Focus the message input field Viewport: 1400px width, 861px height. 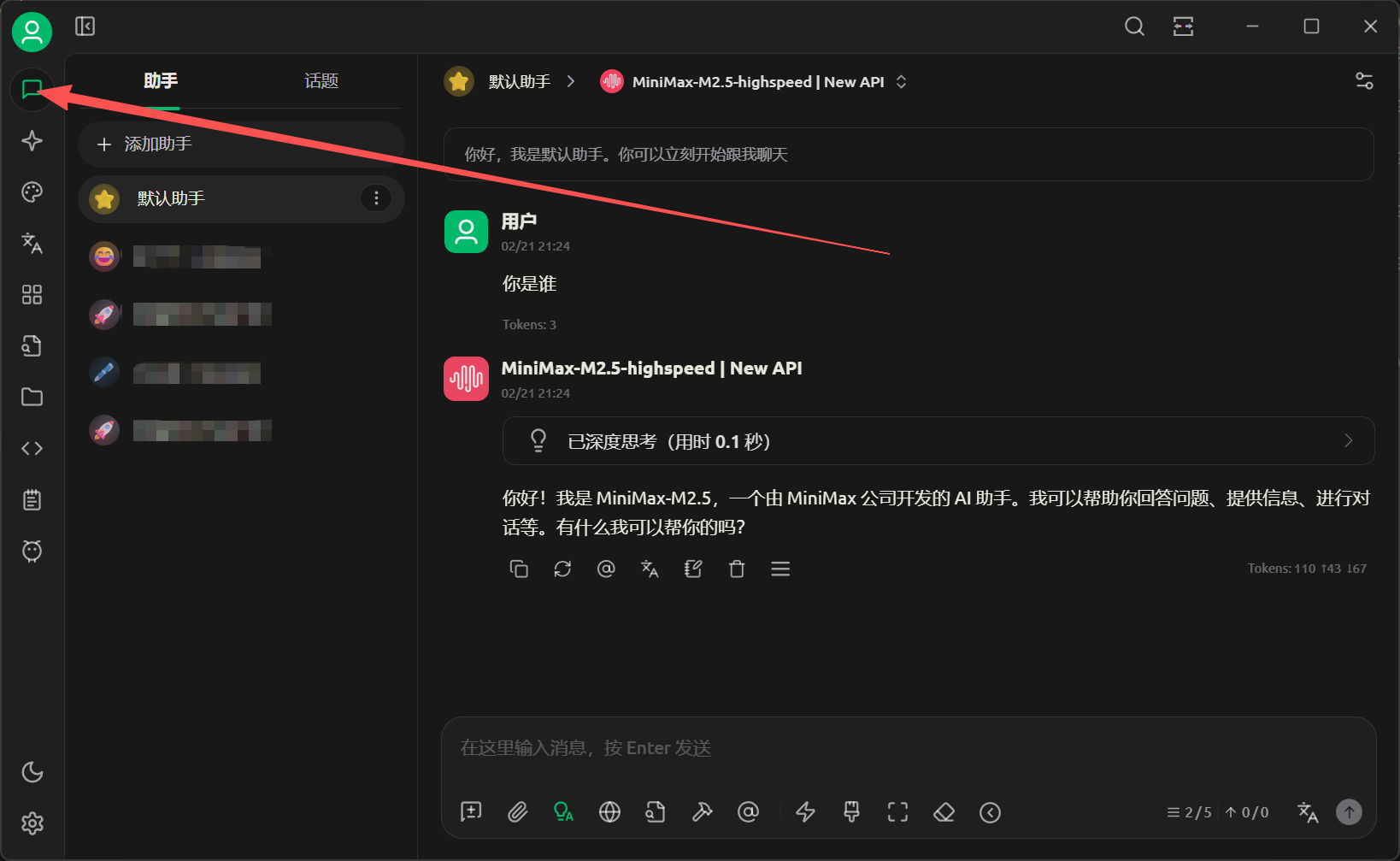coord(909,749)
